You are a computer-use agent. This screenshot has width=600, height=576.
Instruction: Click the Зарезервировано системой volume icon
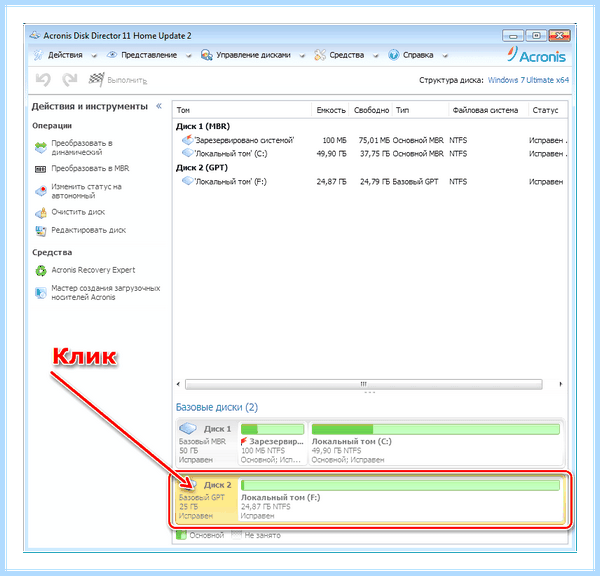[187, 140]
